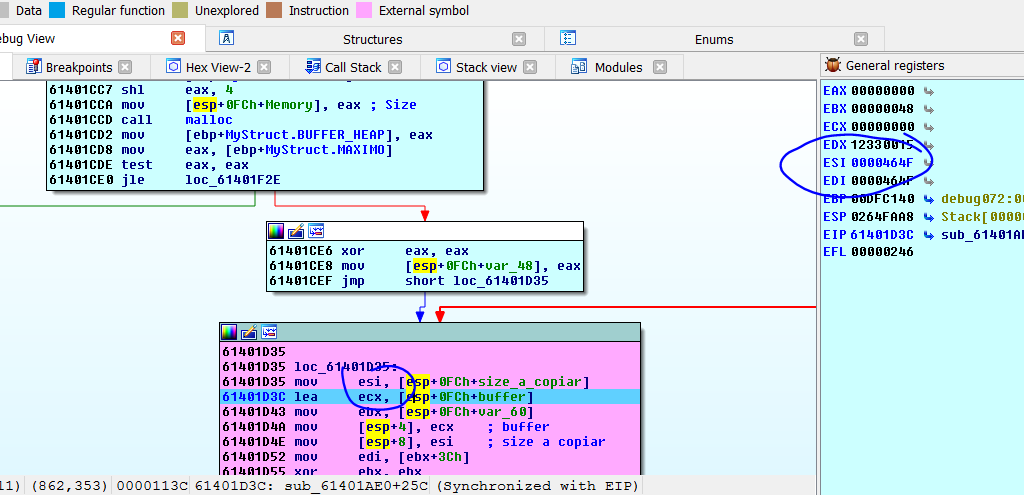1024x495 pixels.
Task: Switch to the Structures tab
Action: [372, 39]
